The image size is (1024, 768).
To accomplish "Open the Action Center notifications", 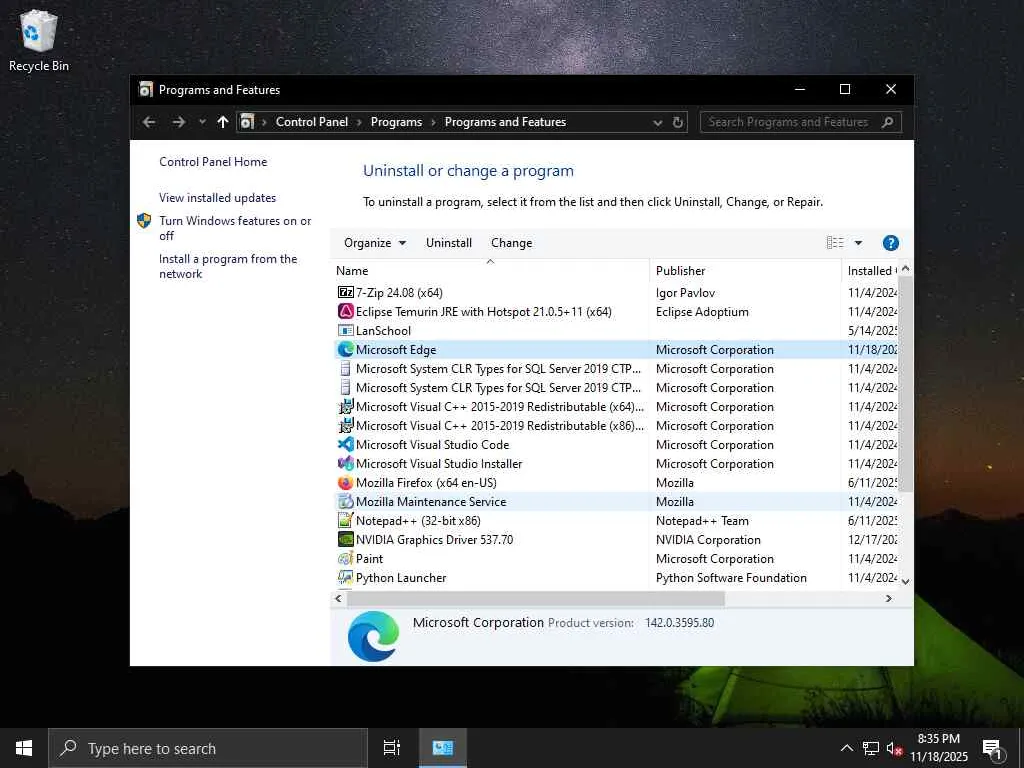I will click(992, 749).
